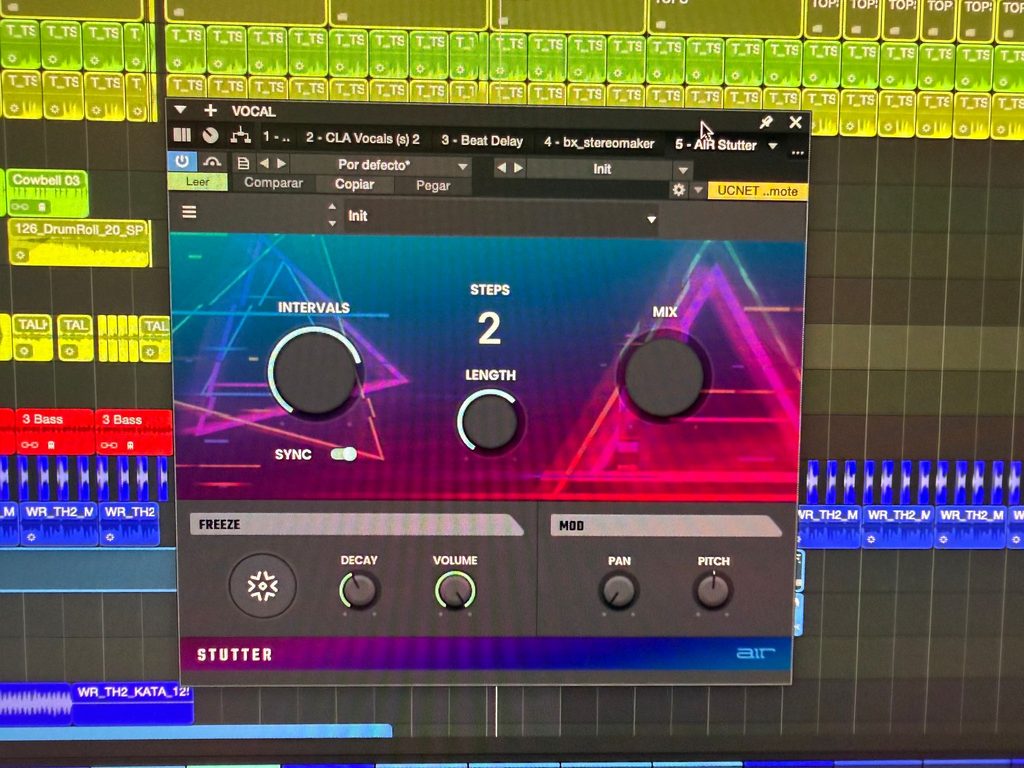Expand the window menu triangle beside VOCAL
The image size is (1024, 768).
181,110
